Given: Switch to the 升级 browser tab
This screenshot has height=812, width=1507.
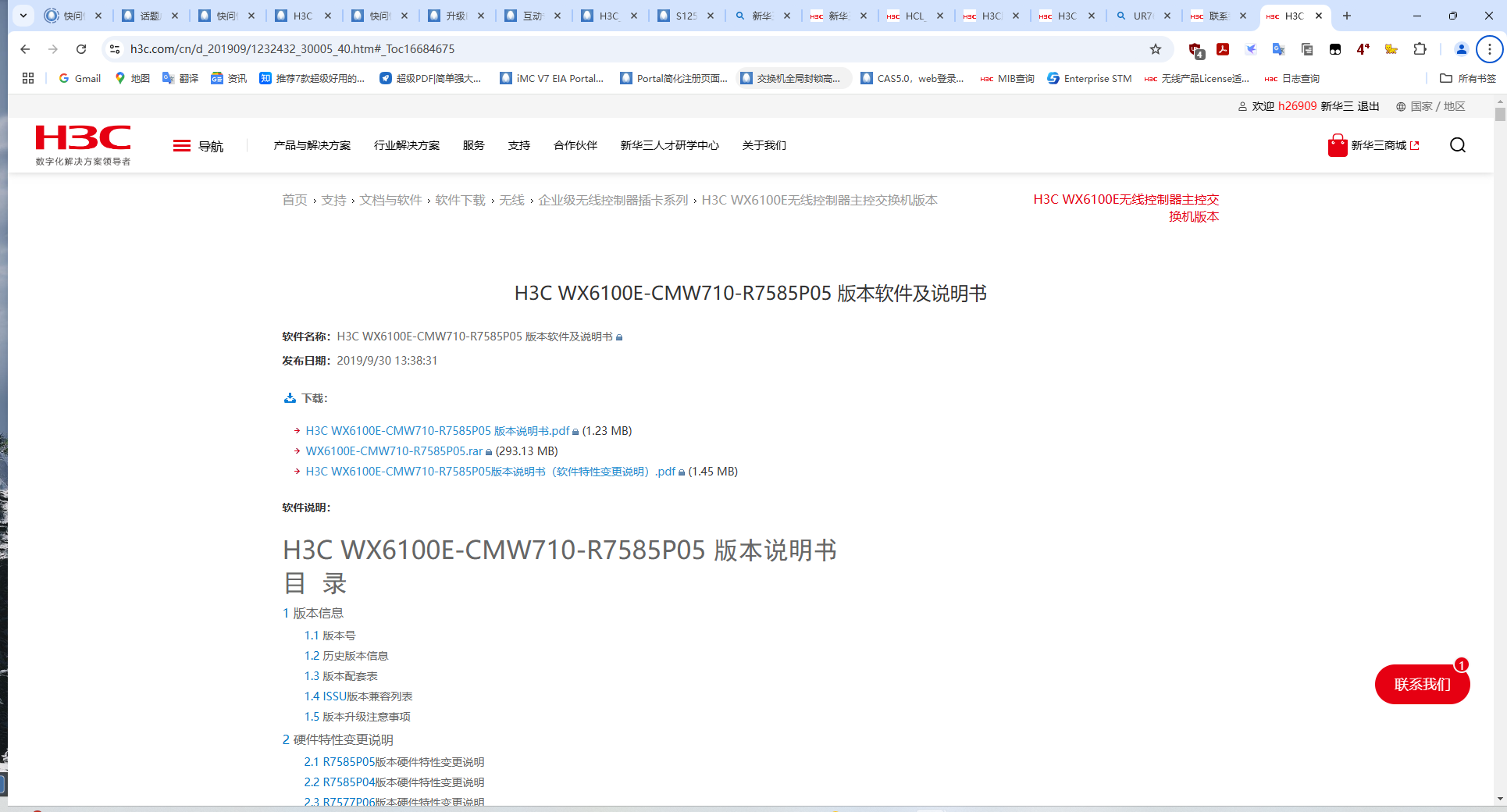Looking at the screenshot, I should [456, 16].
